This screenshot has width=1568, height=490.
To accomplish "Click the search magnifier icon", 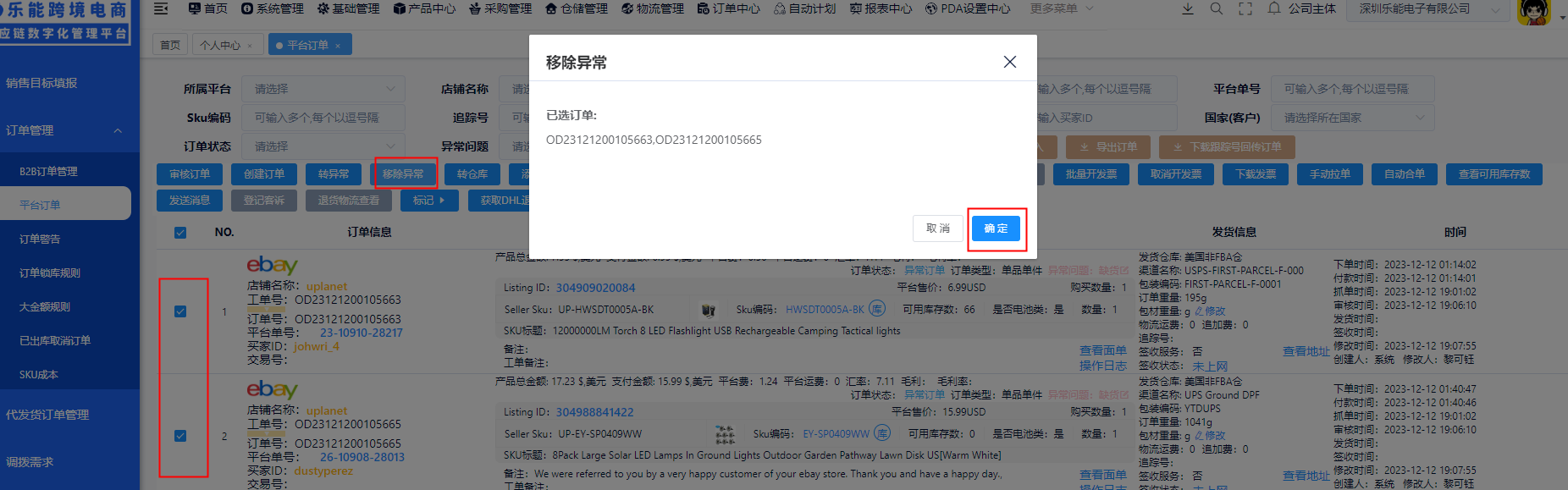I will coord(1217,8).
